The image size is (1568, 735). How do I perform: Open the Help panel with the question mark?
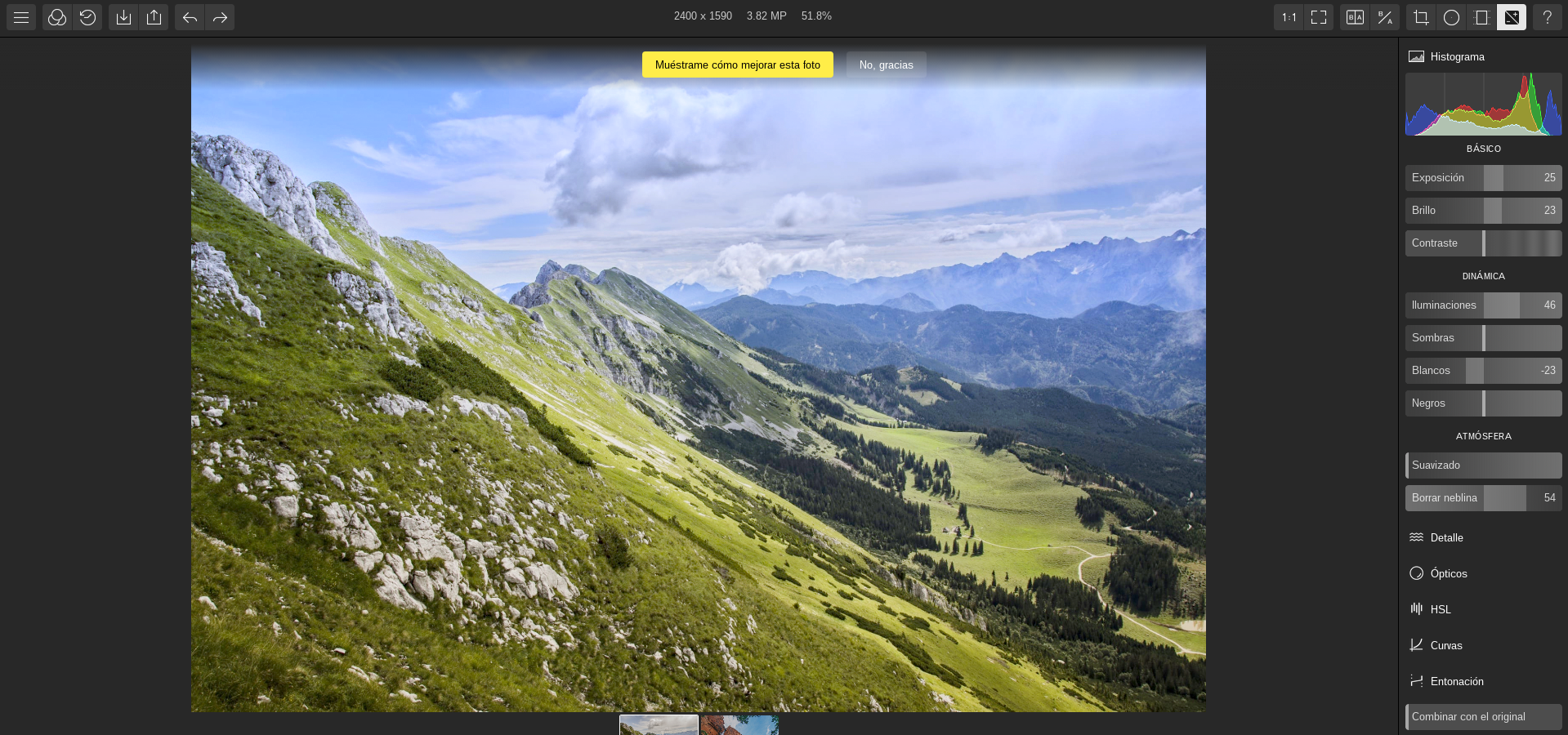click(1547, 16)
